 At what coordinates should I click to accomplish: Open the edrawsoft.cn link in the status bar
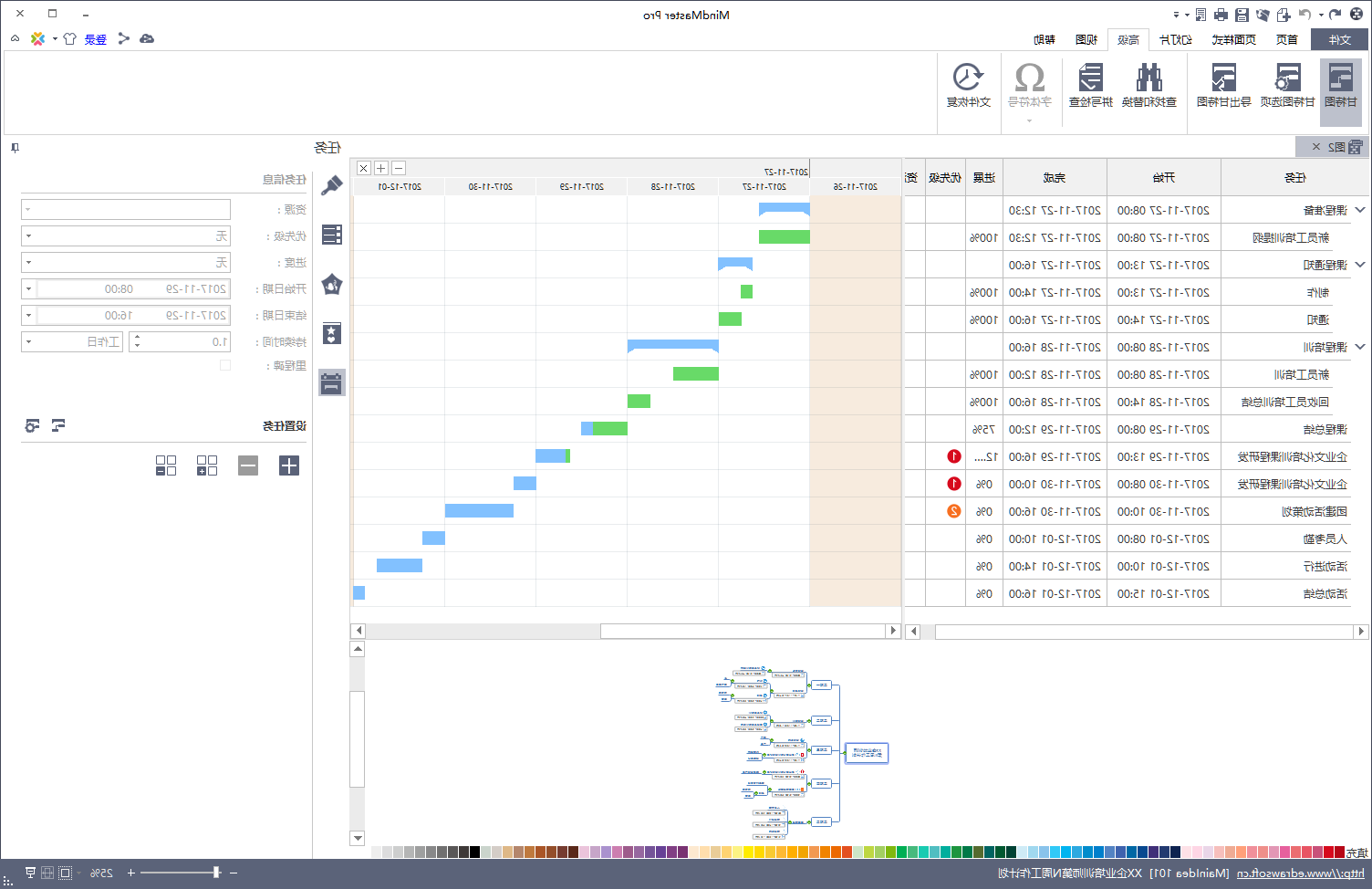point(1301,873)
